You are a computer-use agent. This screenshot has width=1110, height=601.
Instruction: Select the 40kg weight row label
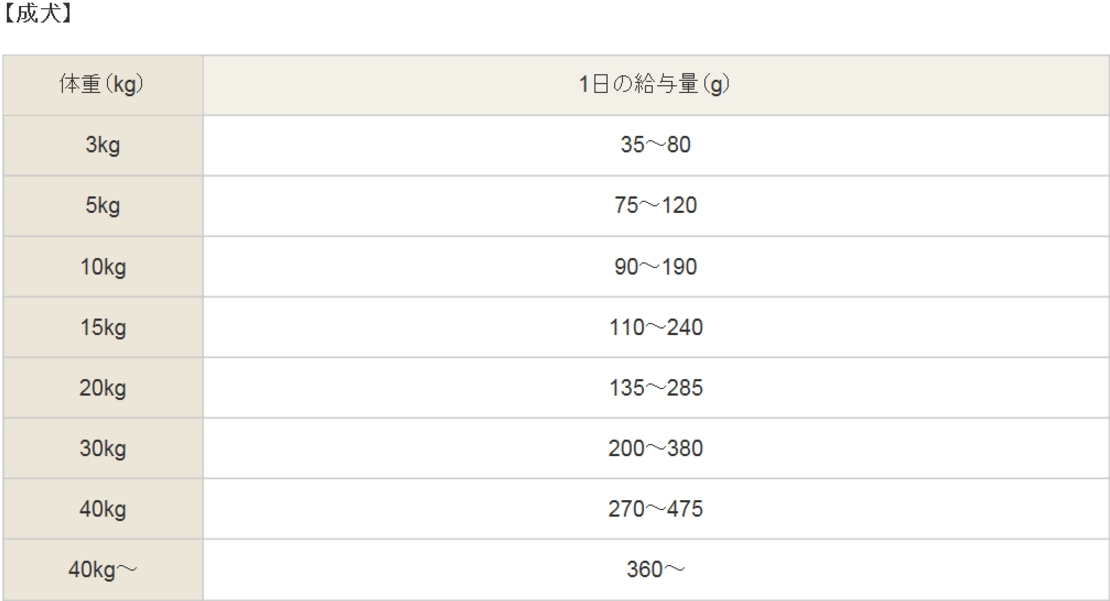[102, 509]
